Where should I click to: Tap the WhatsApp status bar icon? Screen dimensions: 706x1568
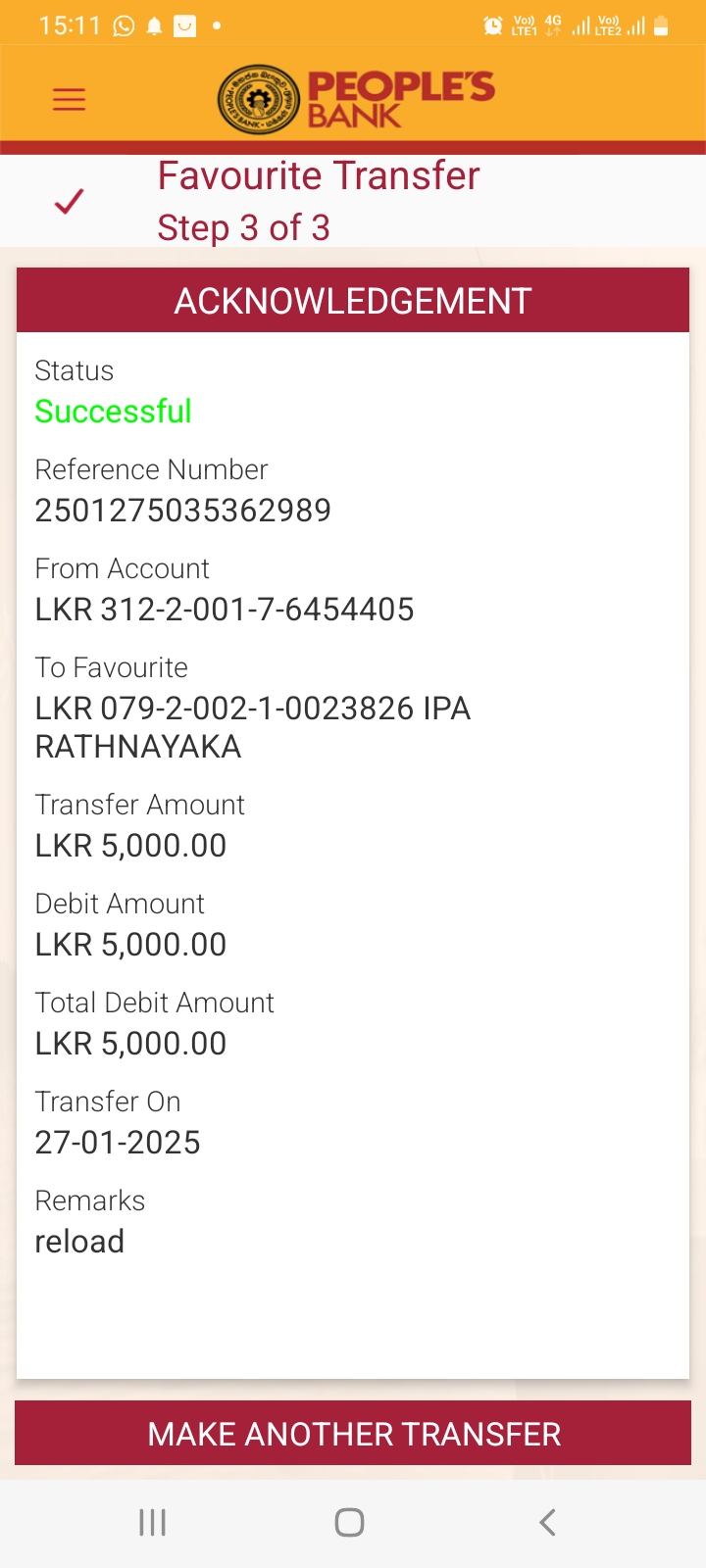coord(124,26)
